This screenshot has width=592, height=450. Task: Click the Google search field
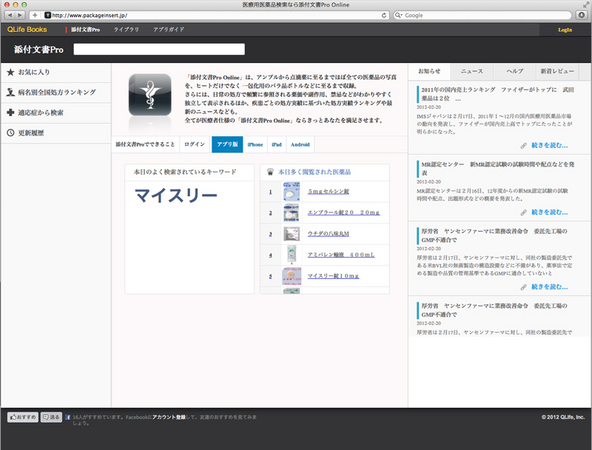coord(482,15)
